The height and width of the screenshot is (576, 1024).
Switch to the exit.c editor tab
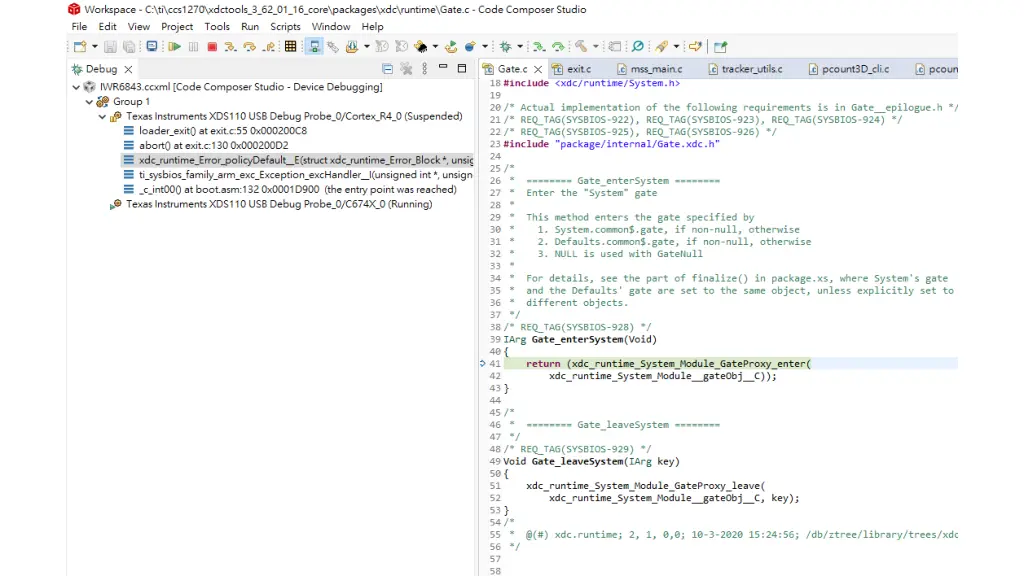(579, 69)
